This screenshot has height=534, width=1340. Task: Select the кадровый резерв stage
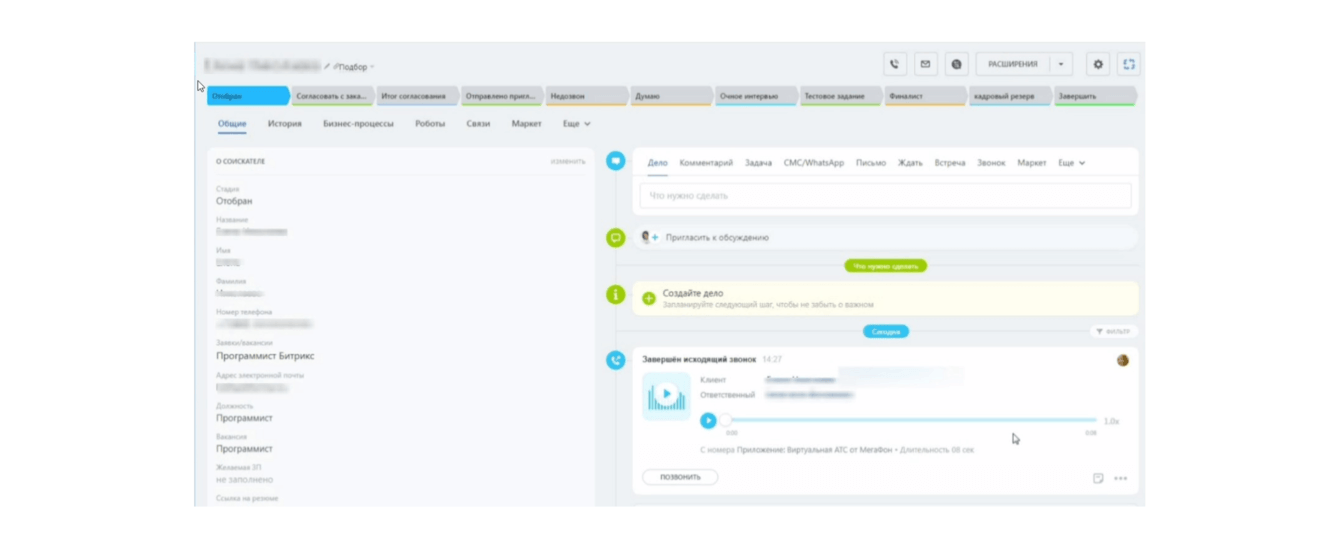(x=1010, y=97)
